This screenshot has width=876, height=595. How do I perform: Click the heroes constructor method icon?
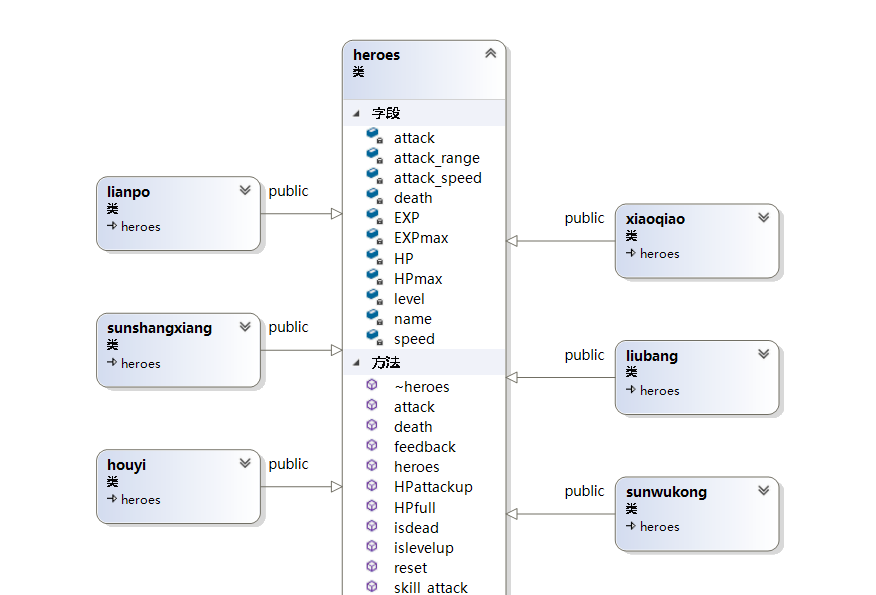[x=372, y=465]
